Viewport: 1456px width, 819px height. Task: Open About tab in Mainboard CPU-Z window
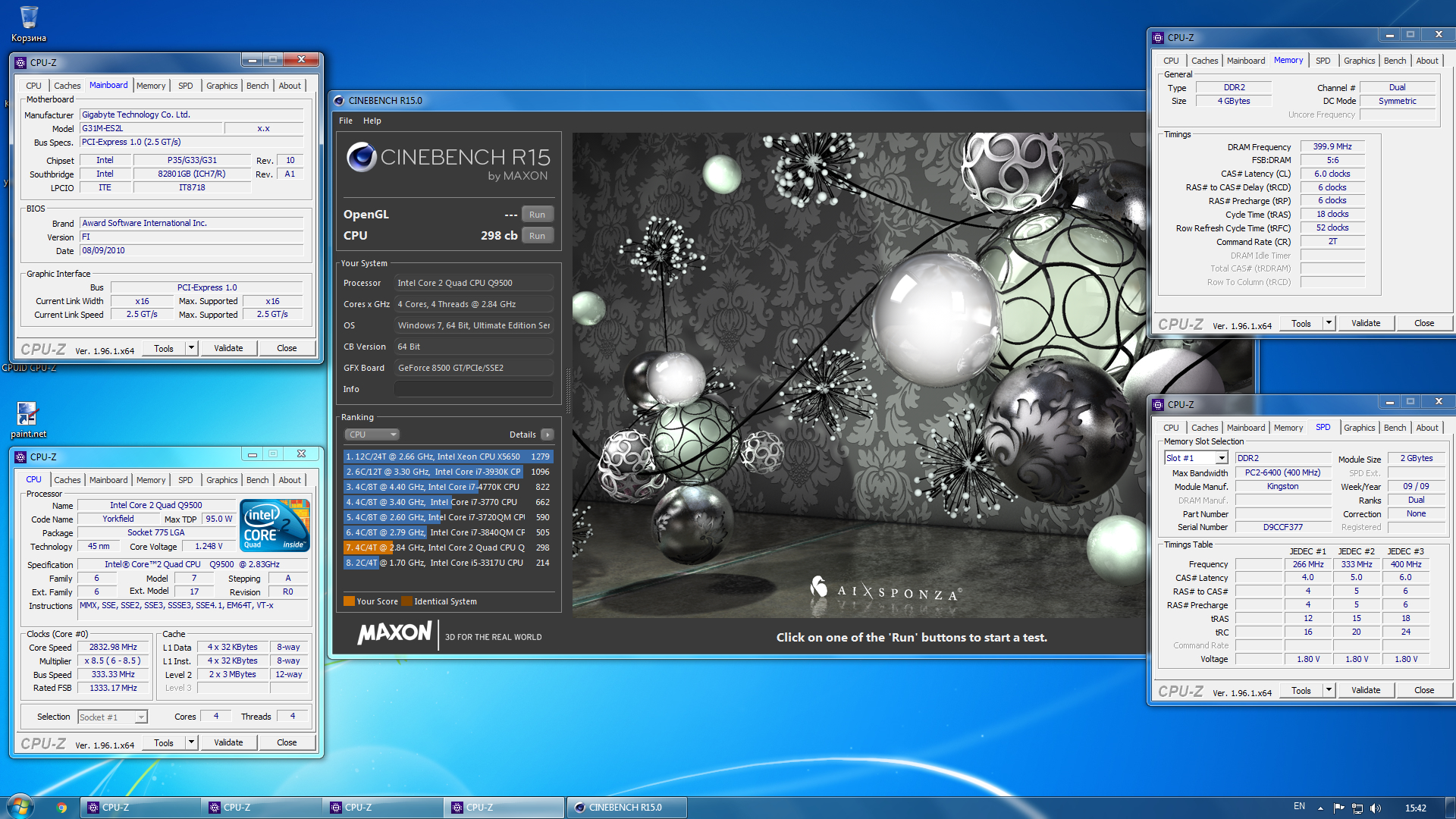coord(290,86)
